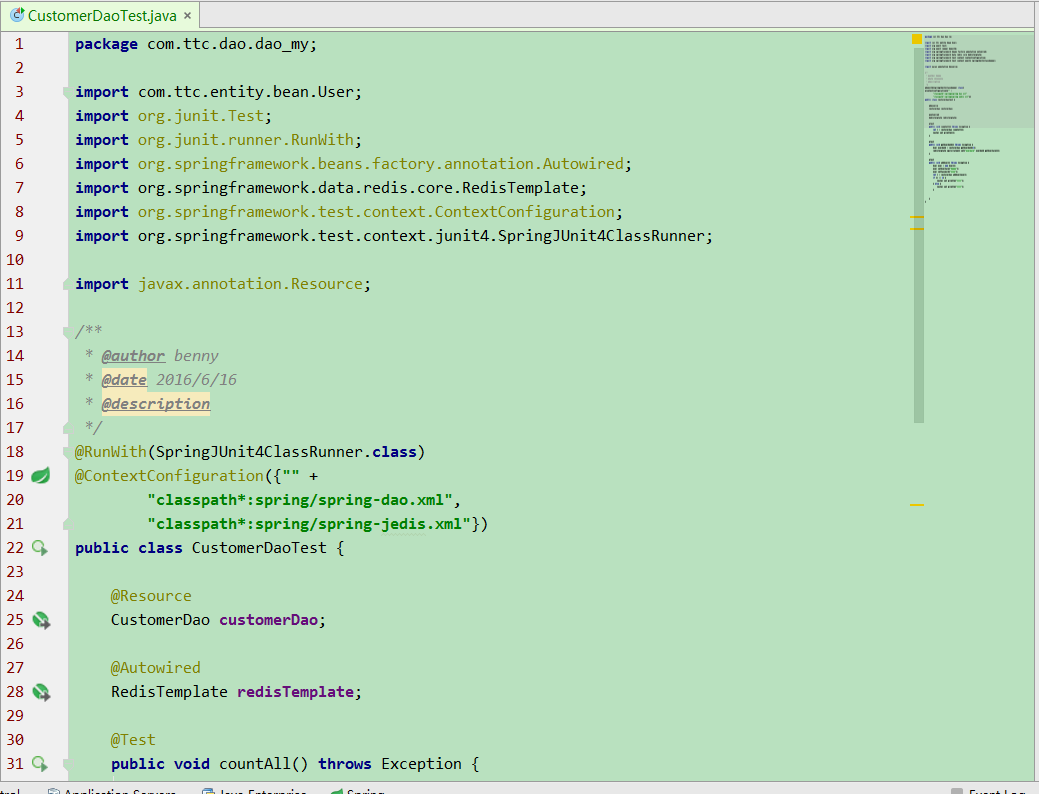Select the CustomerDaoTest.java editor tab

click(100, 15)
